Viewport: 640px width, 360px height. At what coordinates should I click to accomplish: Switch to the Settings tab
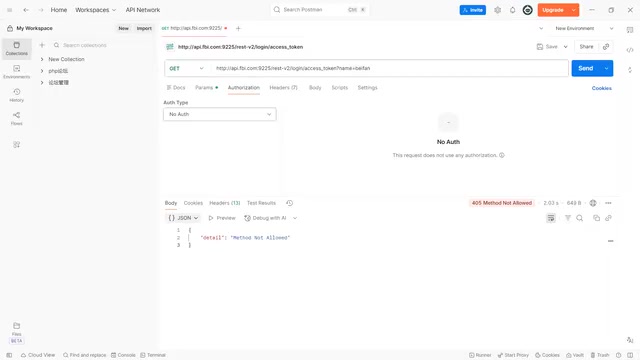(367, 87)
